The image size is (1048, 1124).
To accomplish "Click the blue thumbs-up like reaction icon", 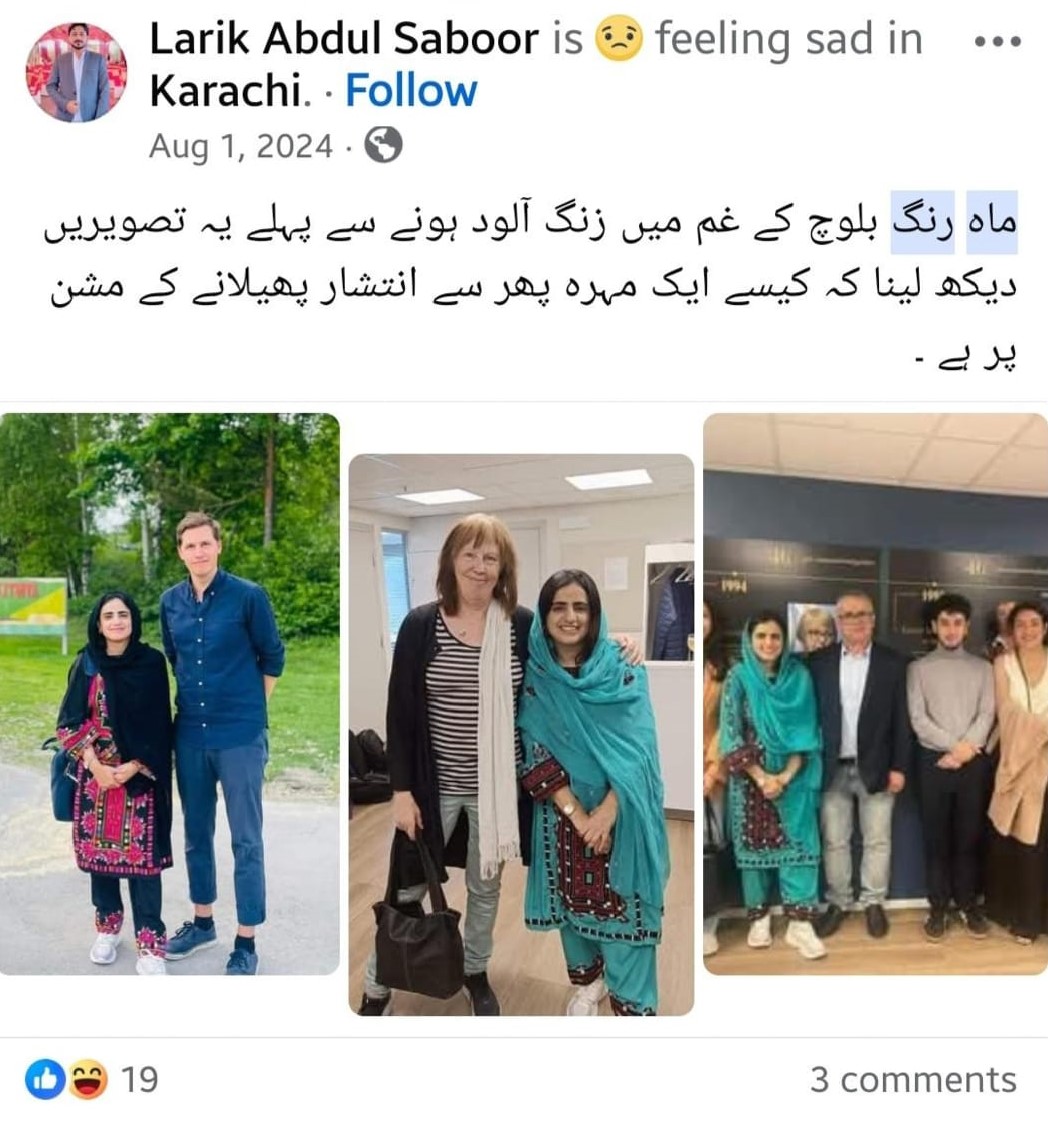I will [45, 1080].
